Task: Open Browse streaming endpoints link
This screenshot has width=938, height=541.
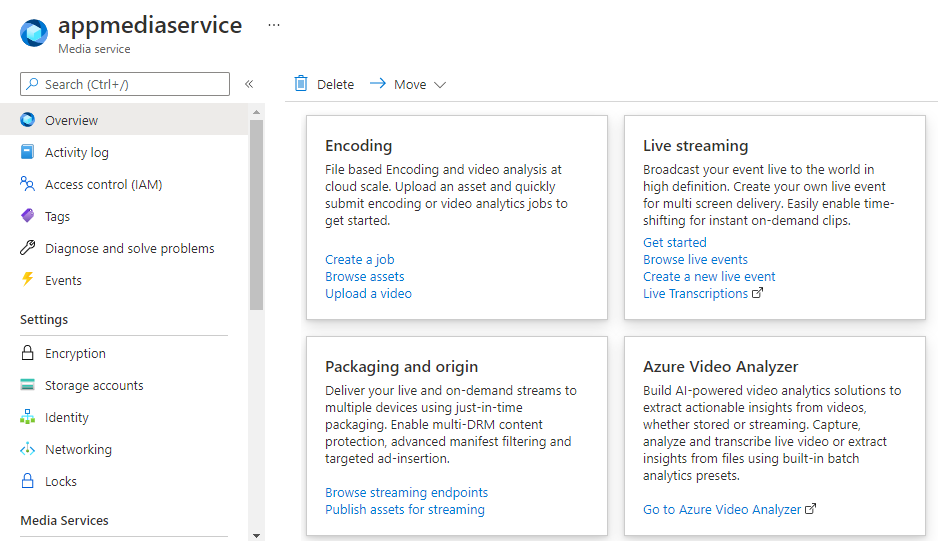Action: [406, 493]
